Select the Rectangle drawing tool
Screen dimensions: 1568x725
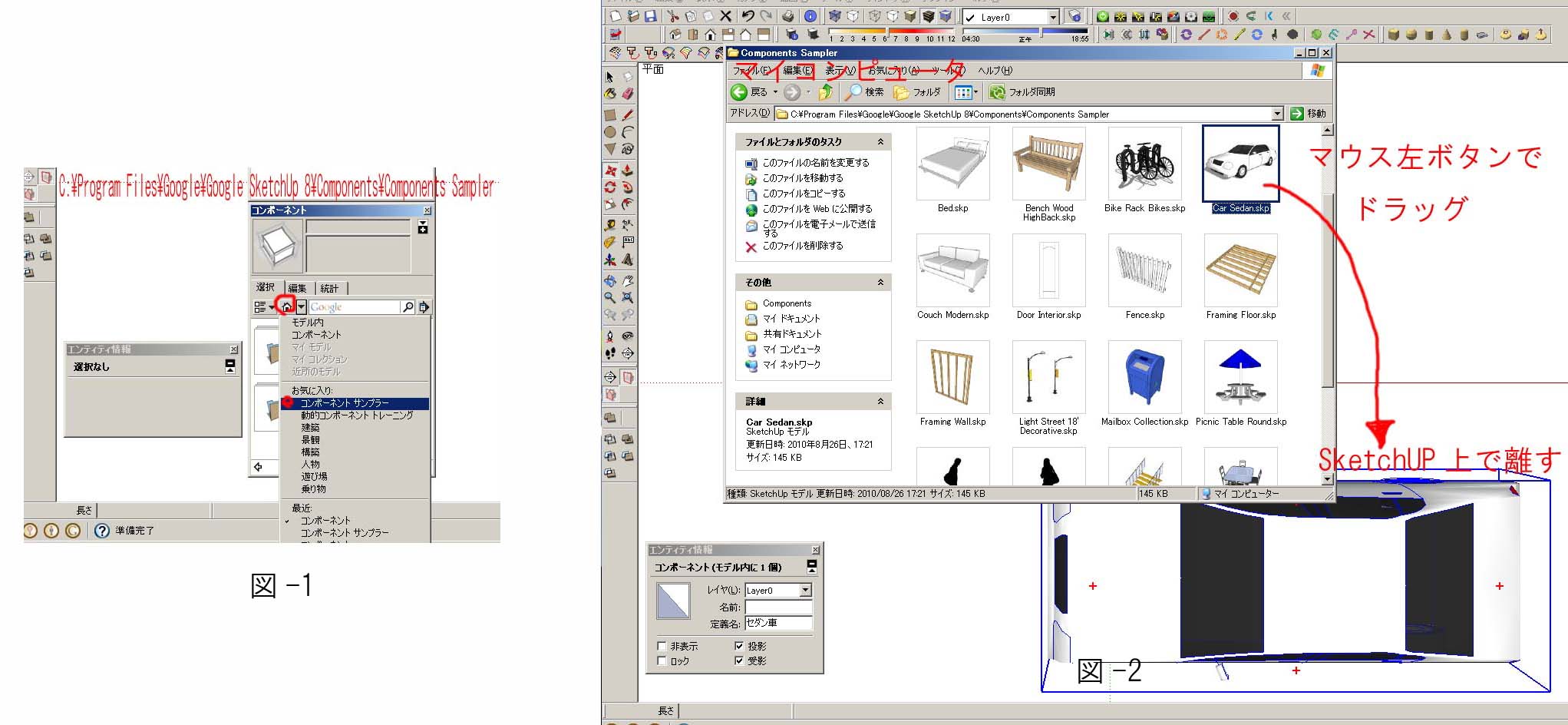[x=610, y=114]
